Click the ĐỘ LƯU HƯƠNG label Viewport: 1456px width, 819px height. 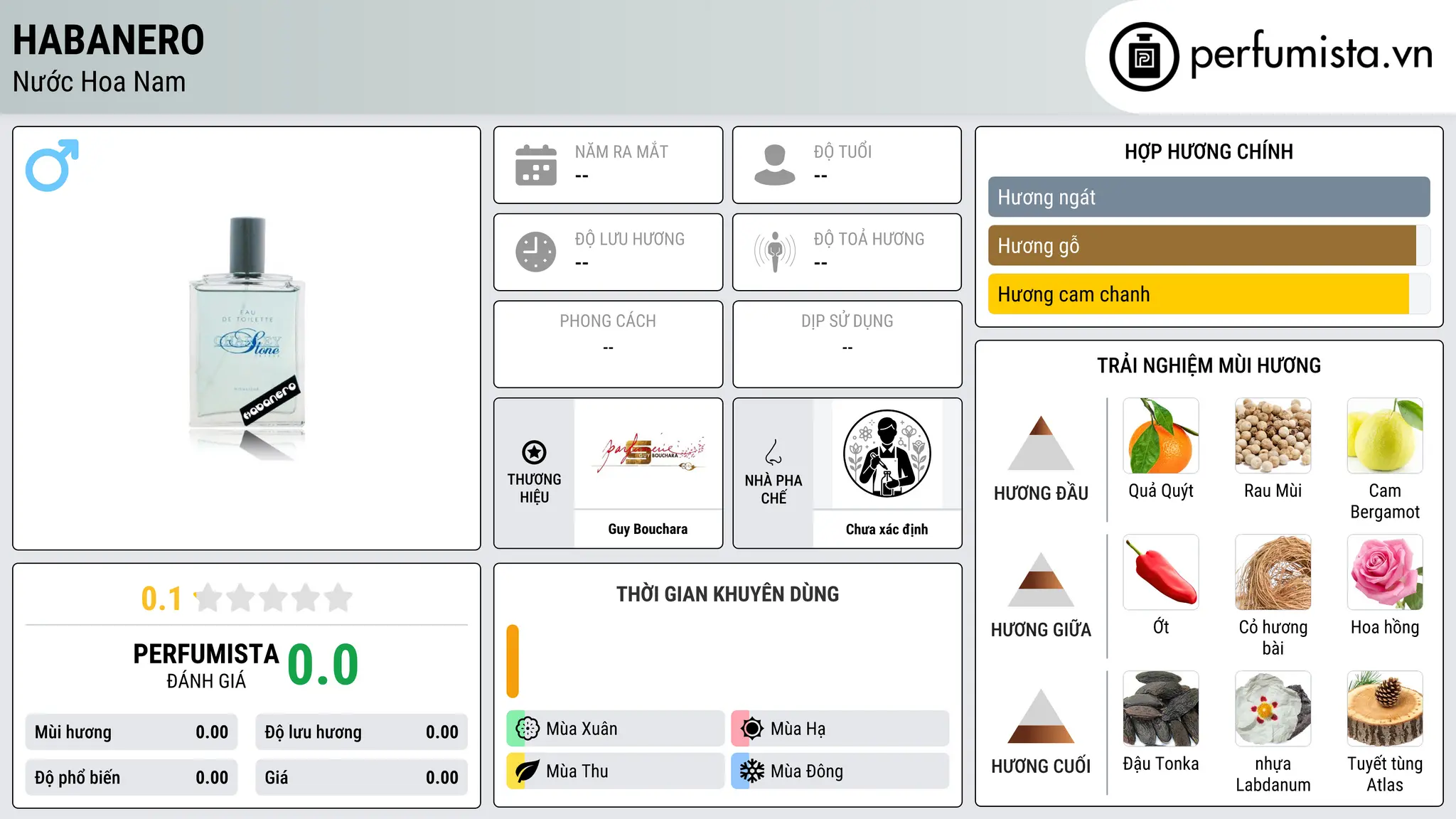click(x=630, y=239)
